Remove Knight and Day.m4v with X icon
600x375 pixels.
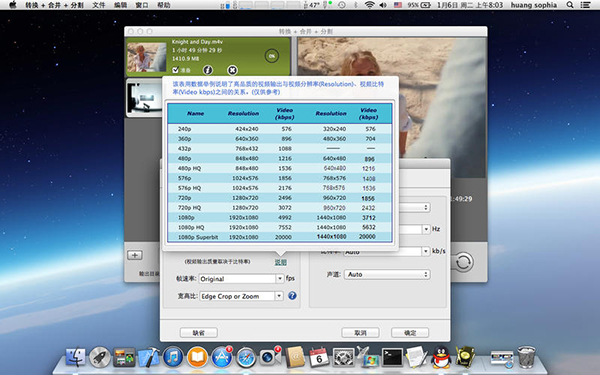[x=232, y=70]
